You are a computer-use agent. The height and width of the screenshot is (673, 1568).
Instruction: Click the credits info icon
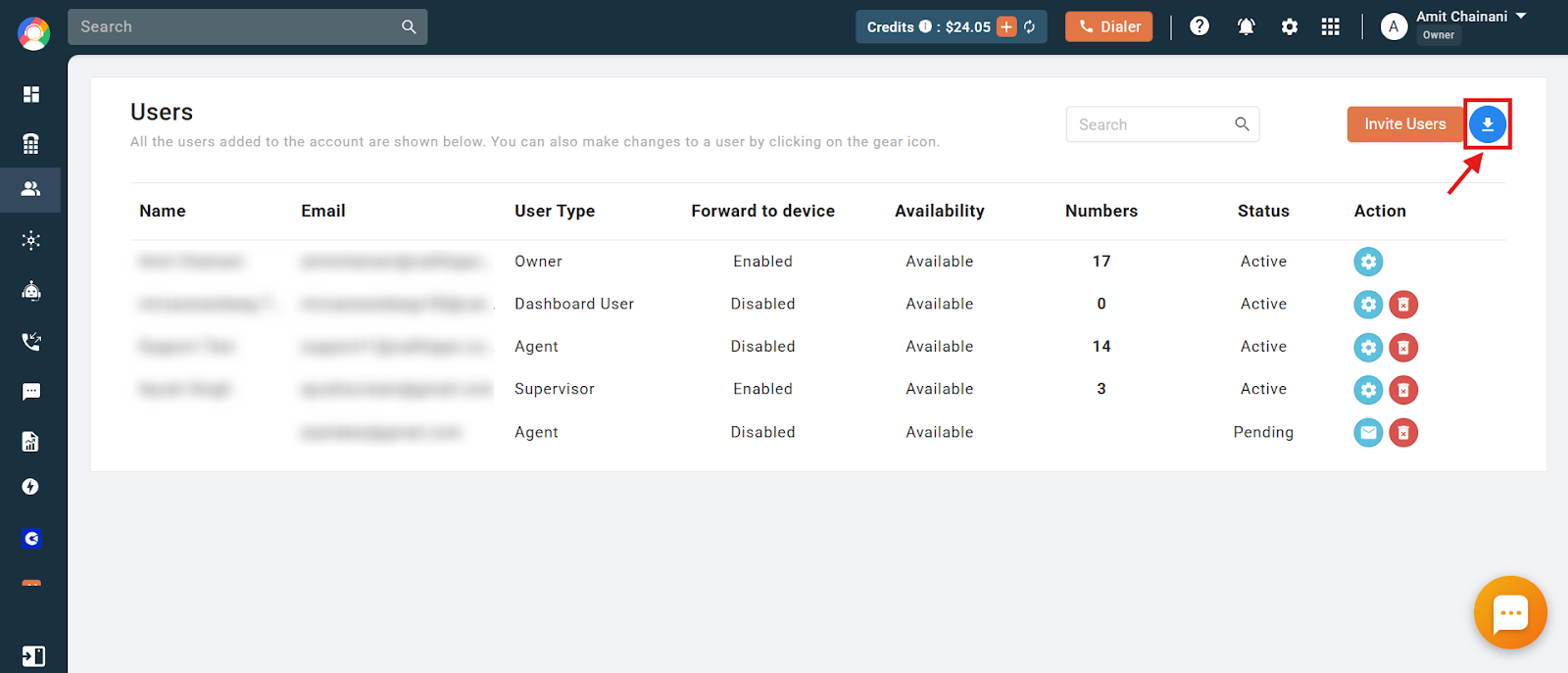(x=925, y=26)
